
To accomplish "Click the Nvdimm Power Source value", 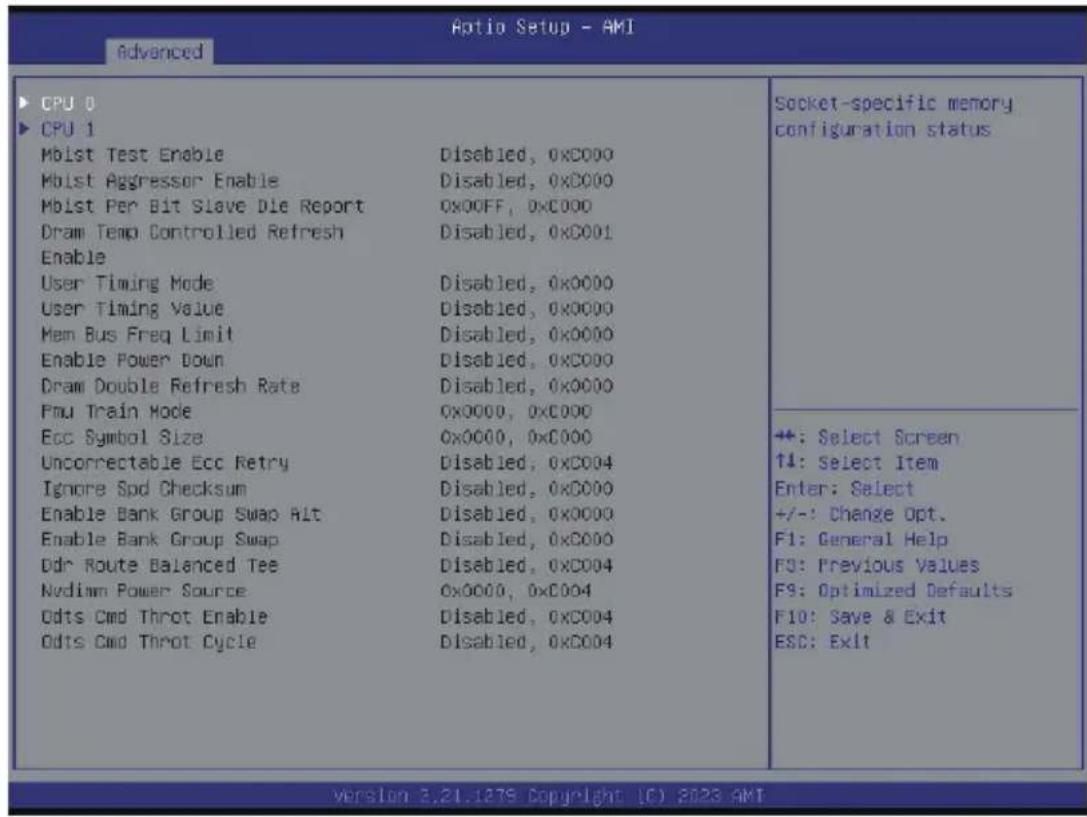I will click(x=516, y=590).
